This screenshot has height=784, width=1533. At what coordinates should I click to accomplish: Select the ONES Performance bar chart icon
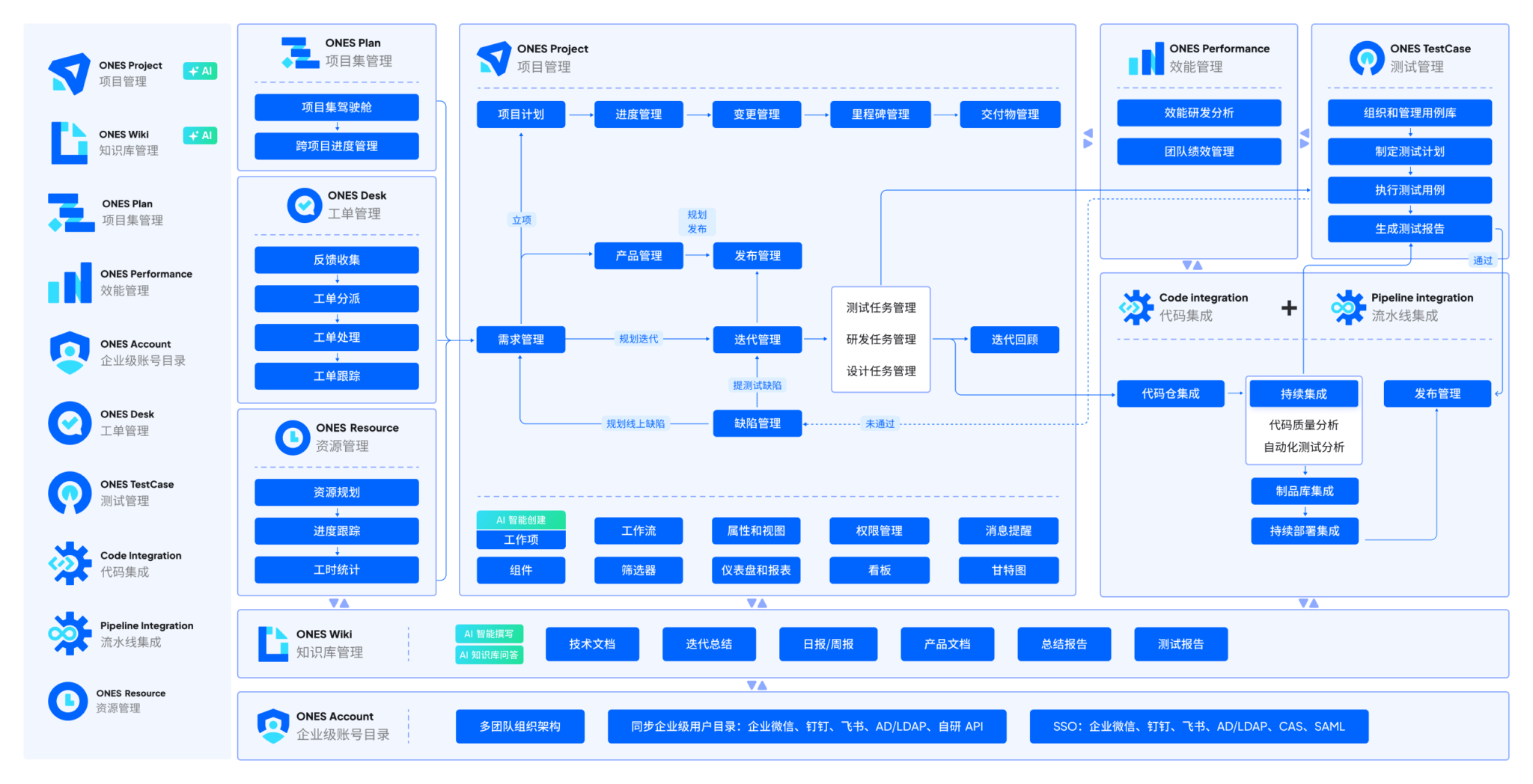(70, 282)
